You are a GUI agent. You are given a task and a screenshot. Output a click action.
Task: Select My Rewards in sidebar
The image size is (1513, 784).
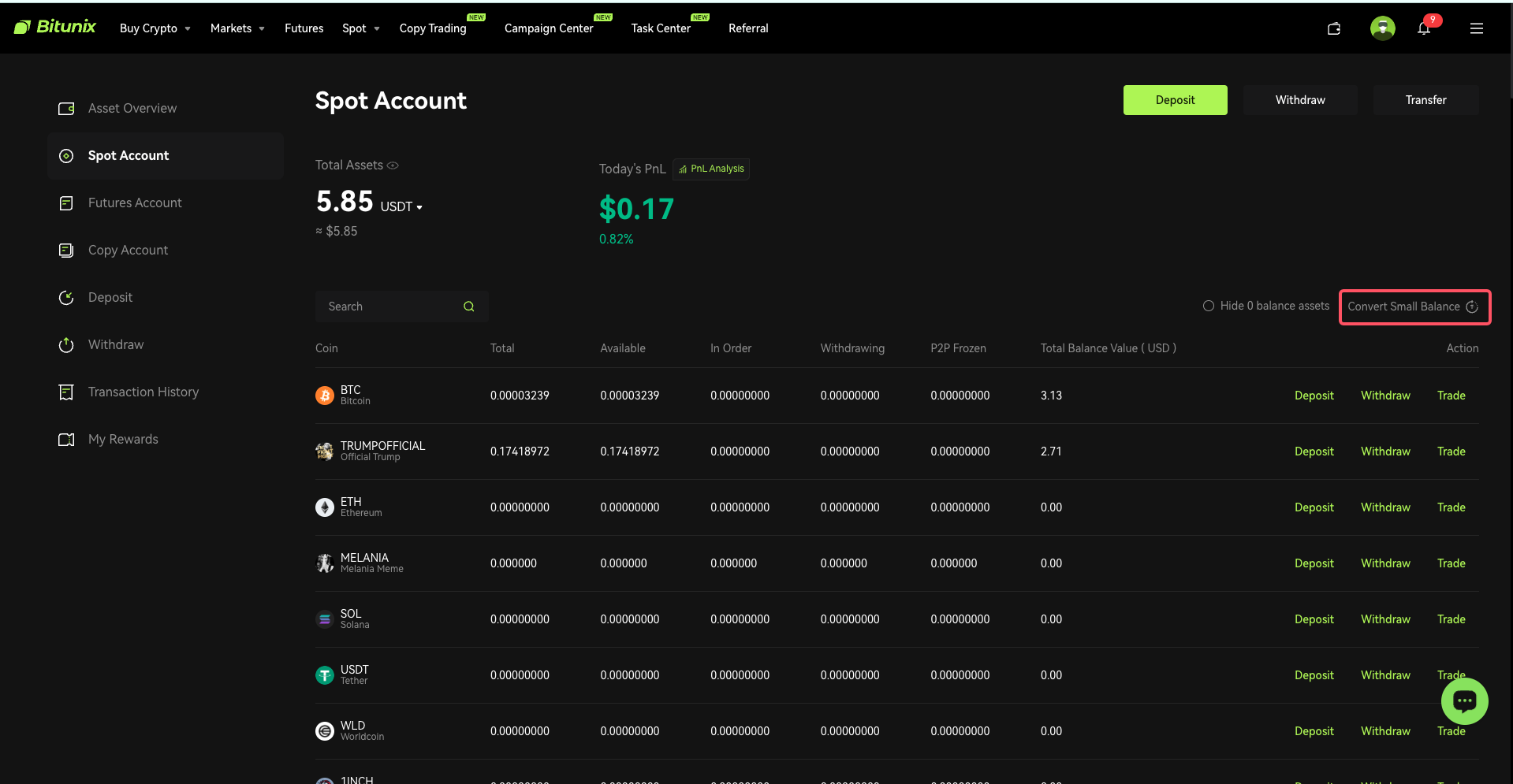(x=166, y=440)
